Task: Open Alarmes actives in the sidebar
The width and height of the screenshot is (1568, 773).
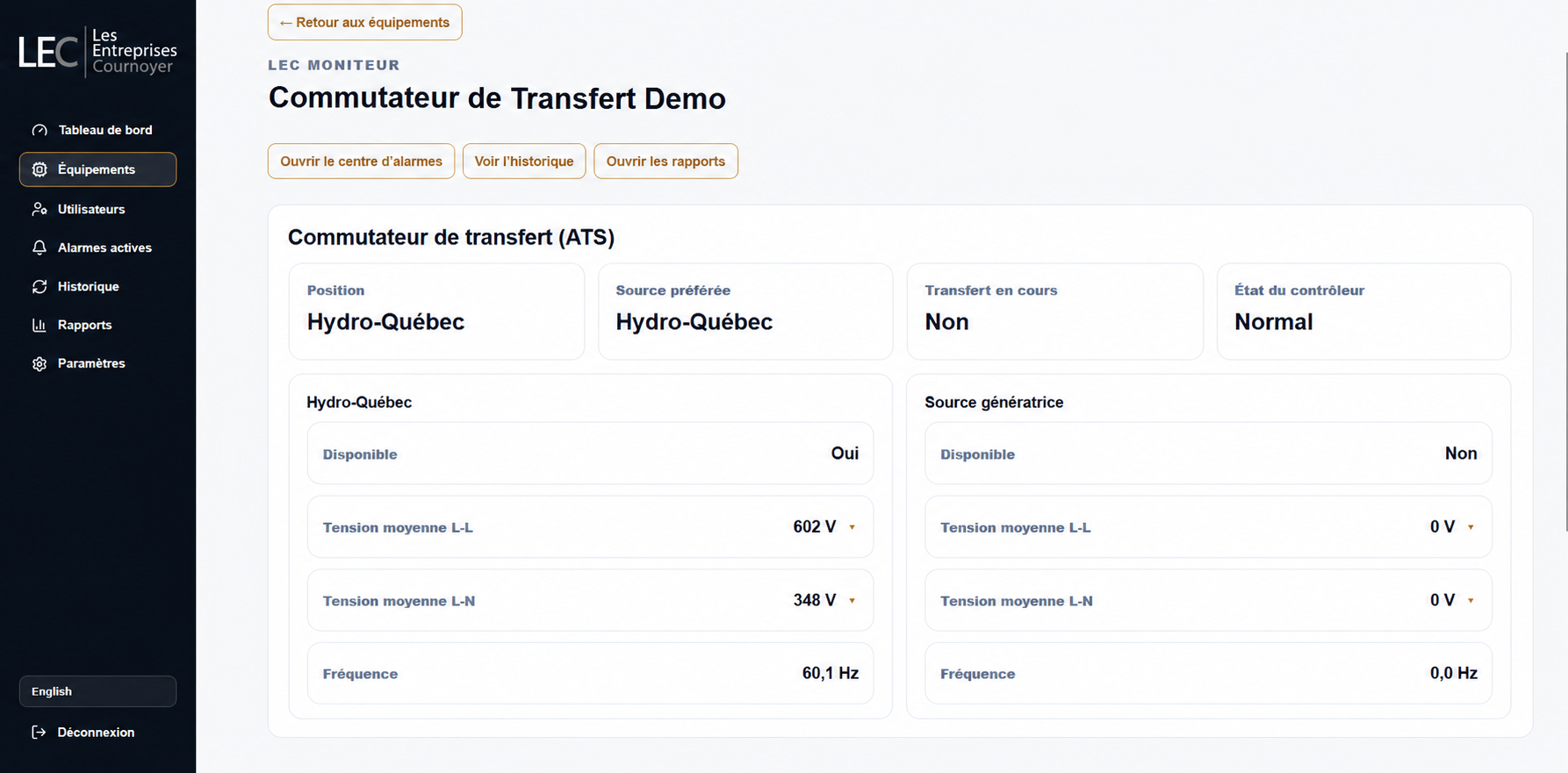Action: [97, 247]
